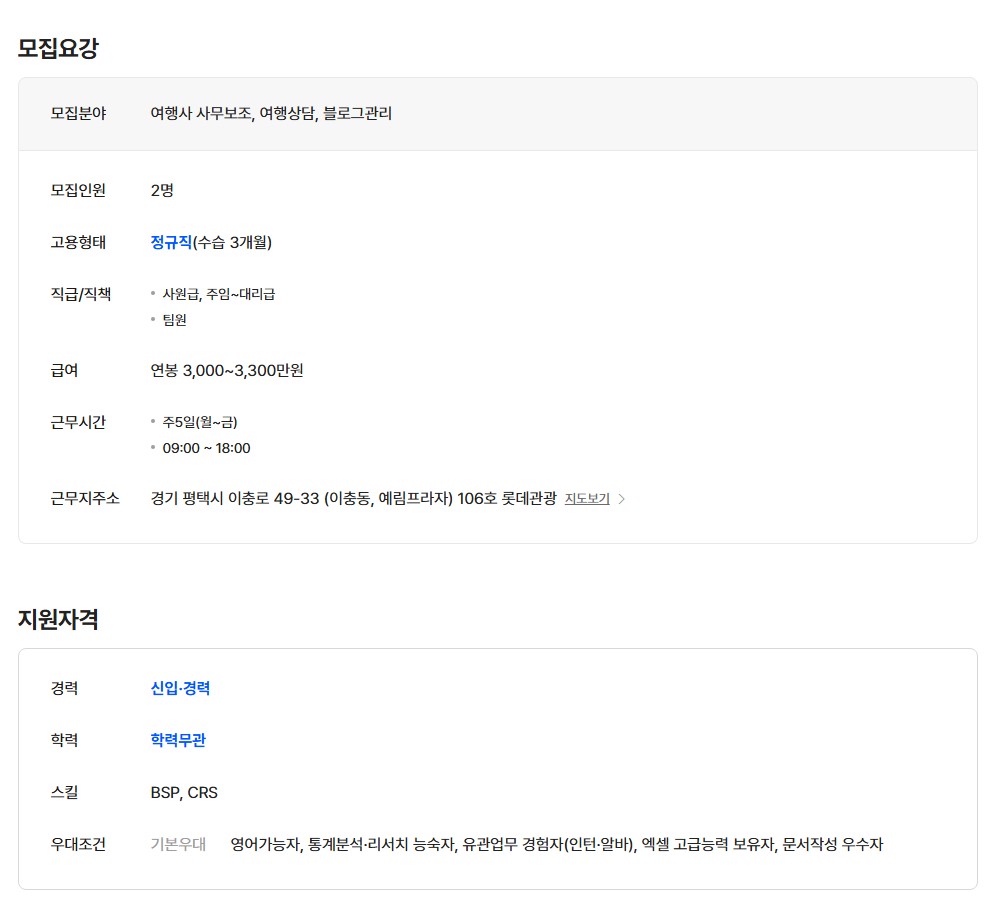Click the 팀원 role bullet entry
The height and width of the screenshot is (913, 1001).
coord(174,320)
